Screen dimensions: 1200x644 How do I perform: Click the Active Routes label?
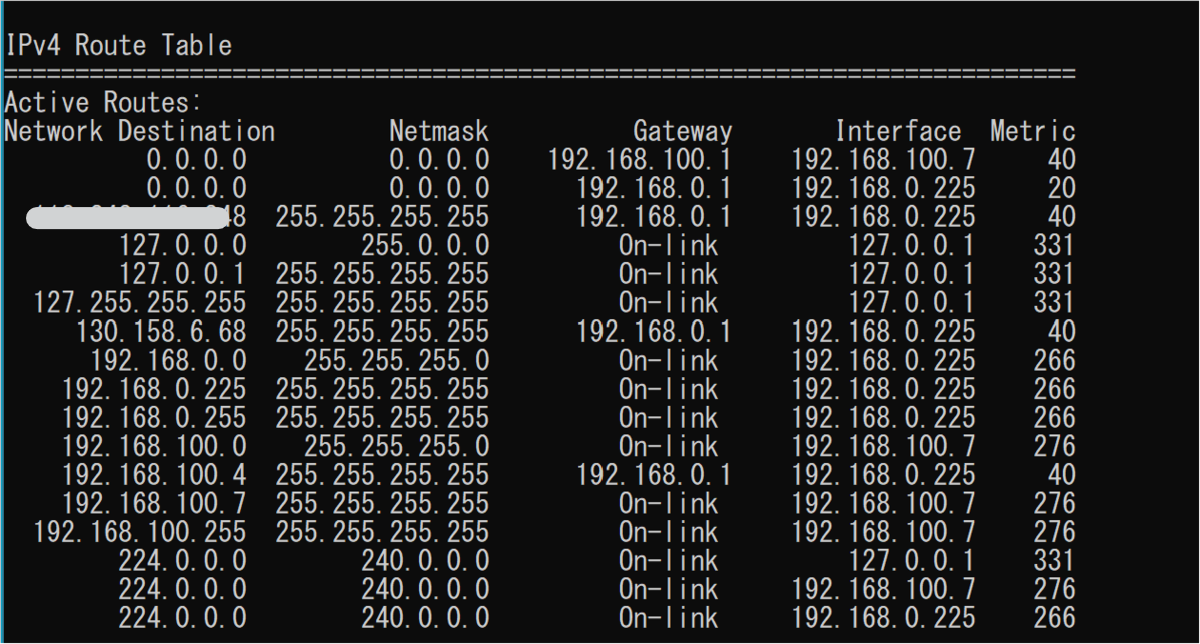pyautogui.click(x=104, y=102)
